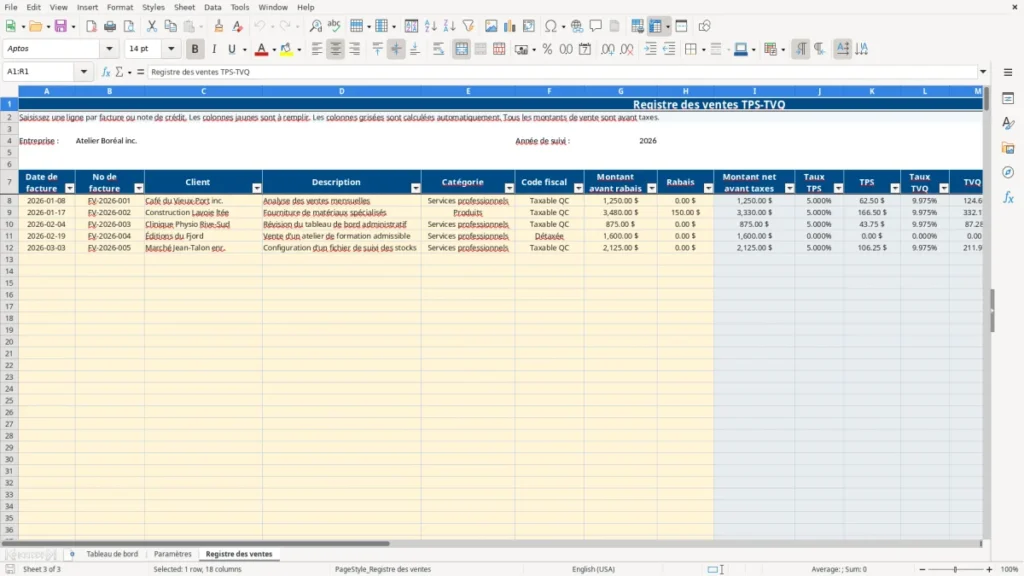Expand the Client column filter dropdown
The width and height of the screenshot is (1024, 576).
(x=257, y=188)
